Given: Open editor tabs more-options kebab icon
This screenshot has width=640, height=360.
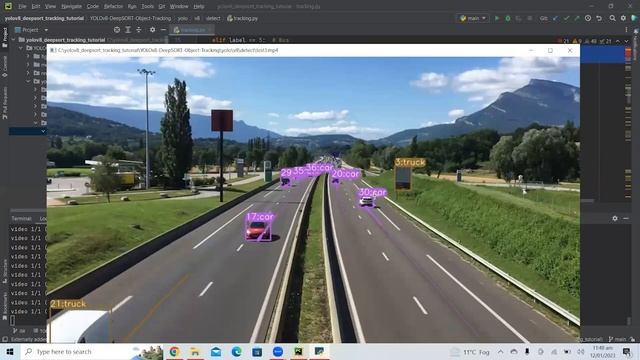Looking at the screenshot, I should (x=626, y=30).
